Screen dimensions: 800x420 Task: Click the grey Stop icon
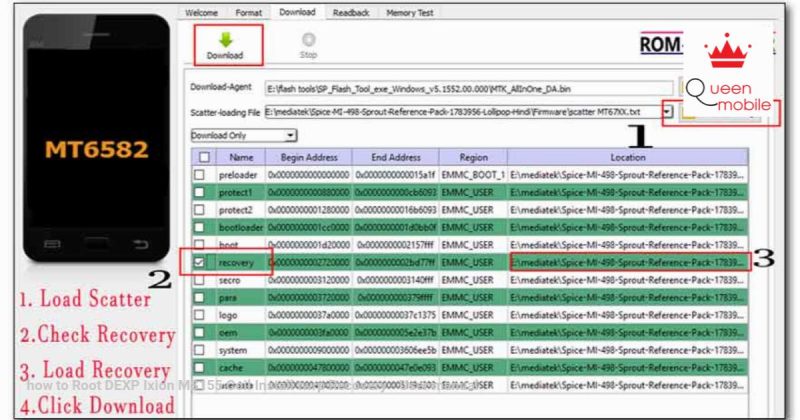[308, 39]
